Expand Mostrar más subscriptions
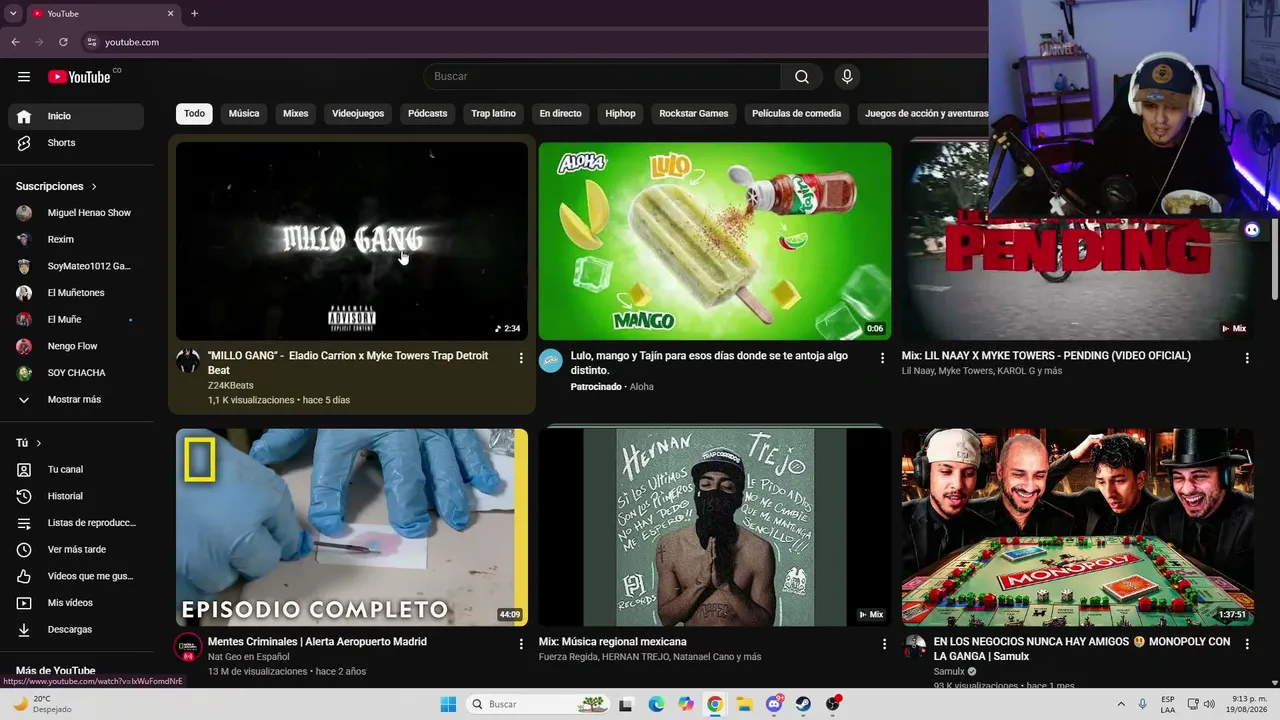 coord(76,400)
